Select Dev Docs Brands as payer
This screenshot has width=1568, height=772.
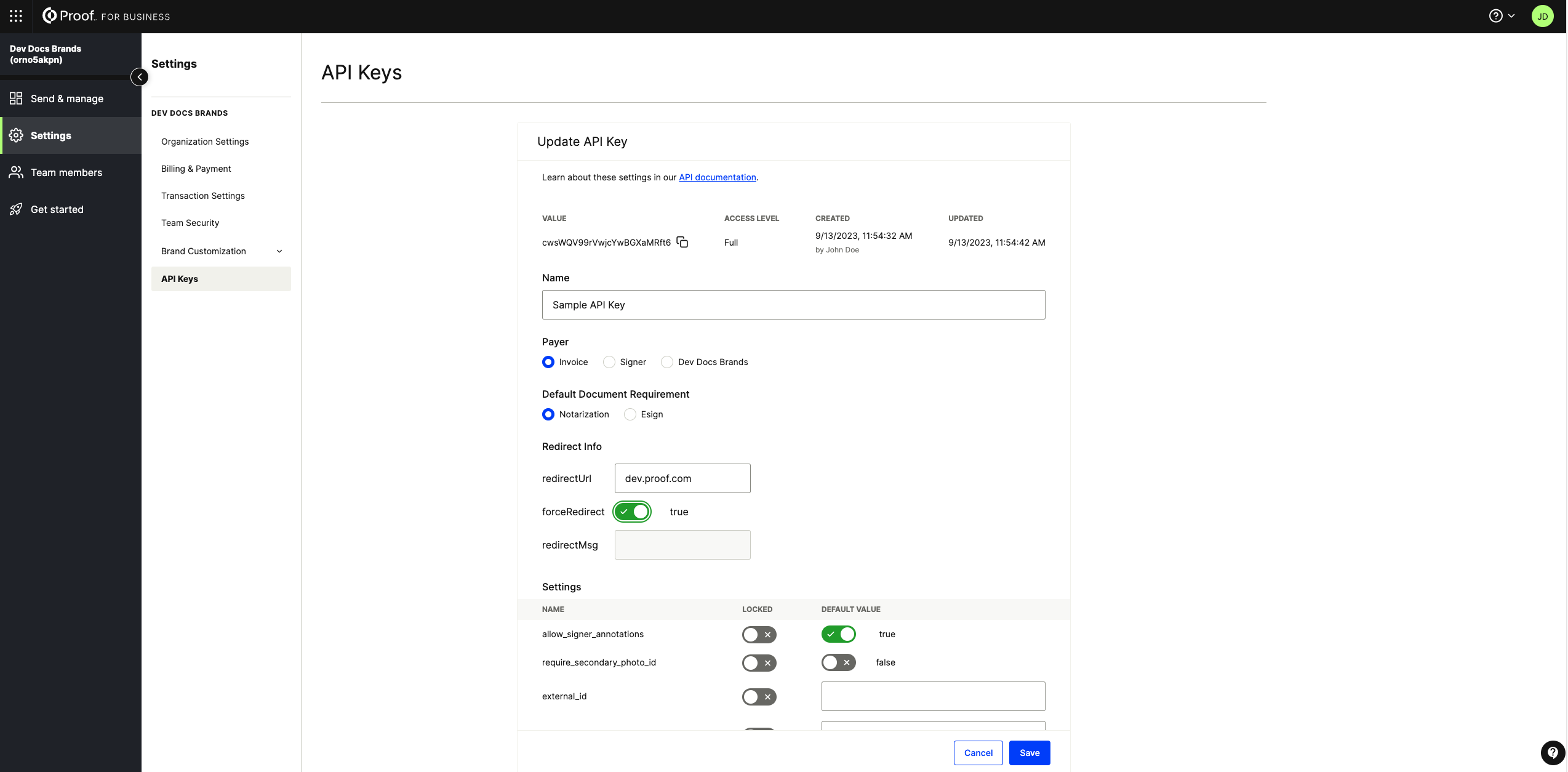coord(666,362)
